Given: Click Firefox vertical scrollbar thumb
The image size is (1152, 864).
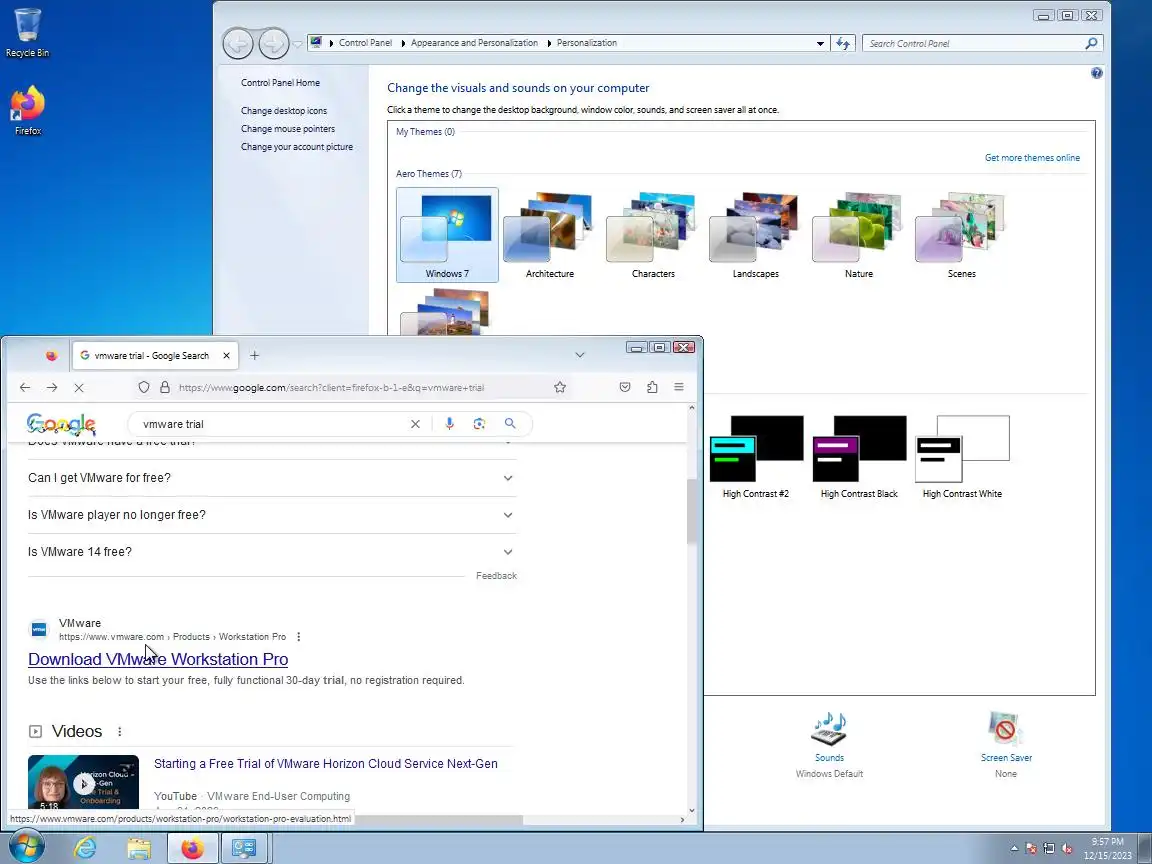Looking at the screenshot, I should (691, 511).
